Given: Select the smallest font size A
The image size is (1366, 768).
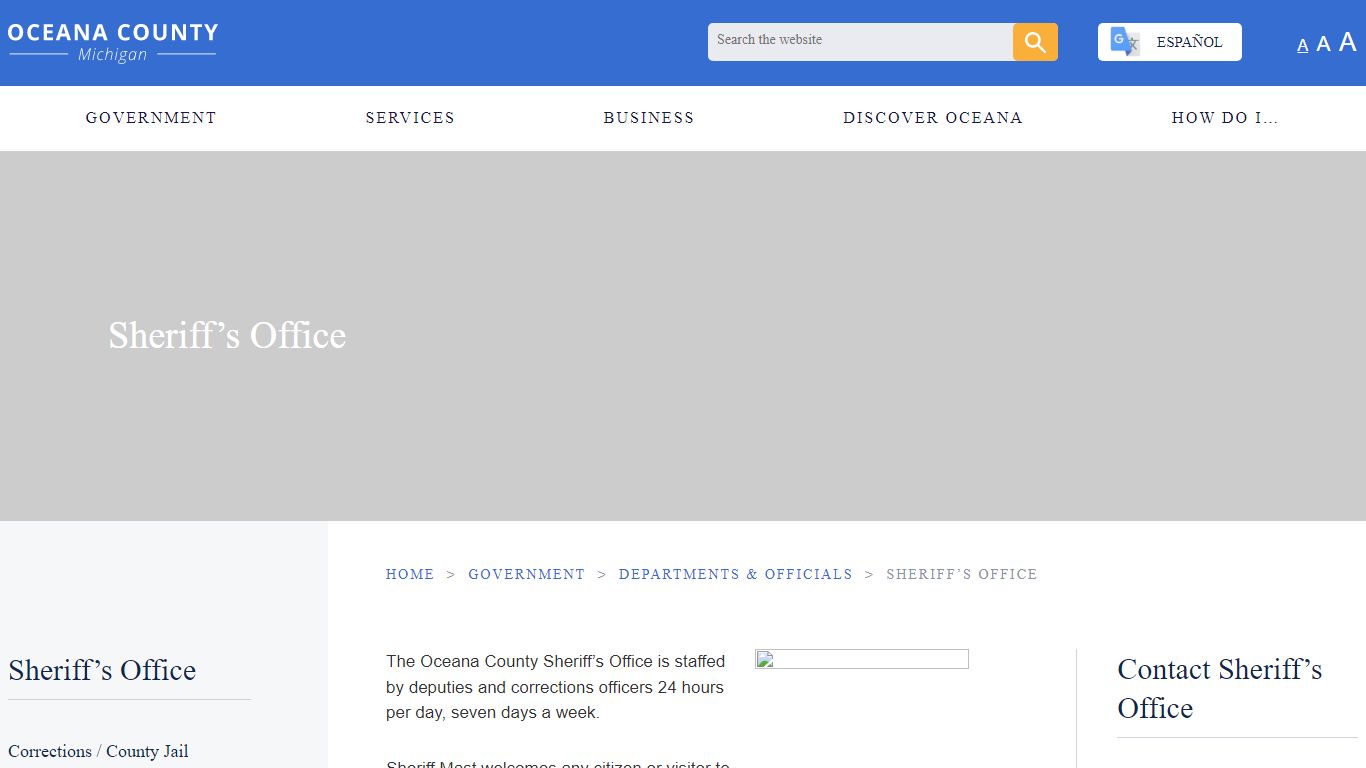Looking at the screenshot, I should coord(1302,45).
